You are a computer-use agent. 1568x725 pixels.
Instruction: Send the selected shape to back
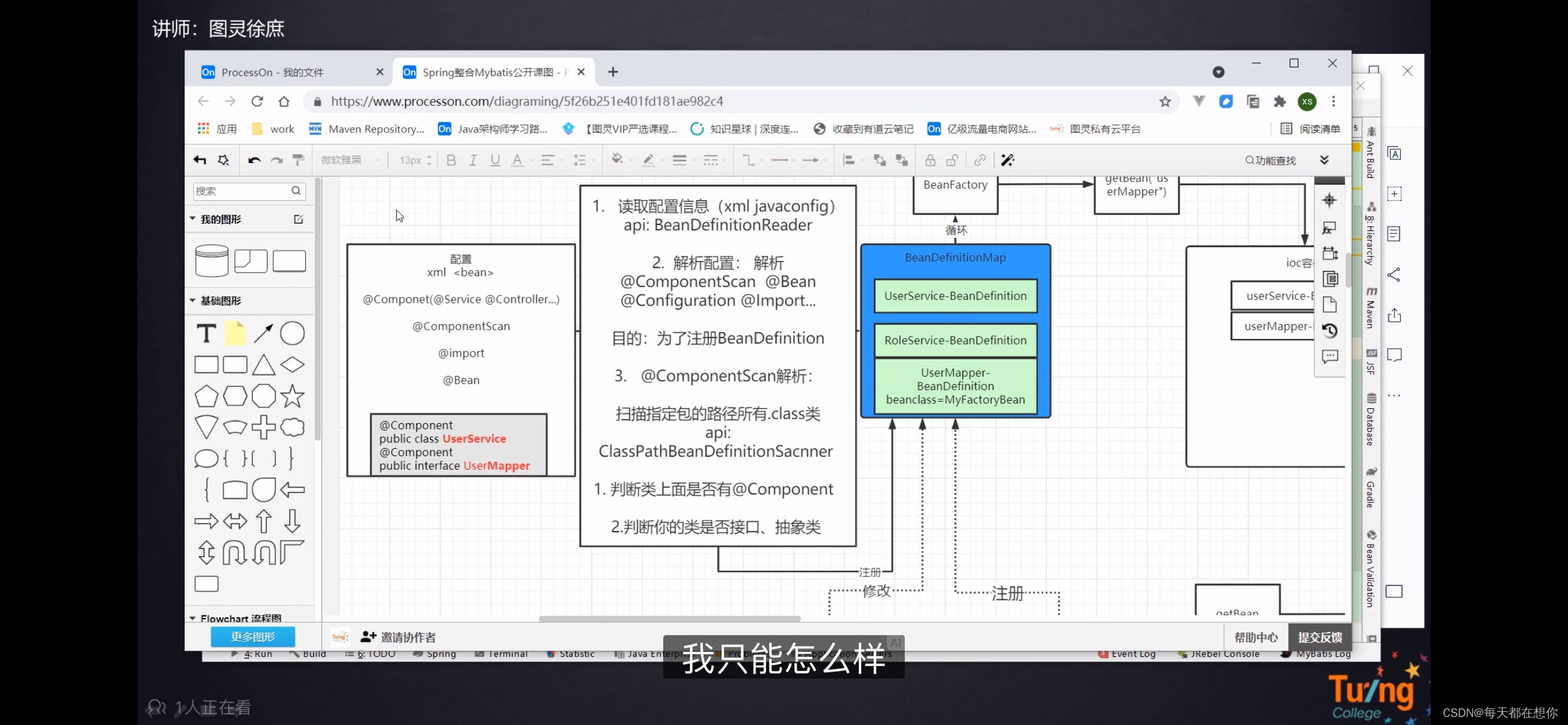pos(902,160)
